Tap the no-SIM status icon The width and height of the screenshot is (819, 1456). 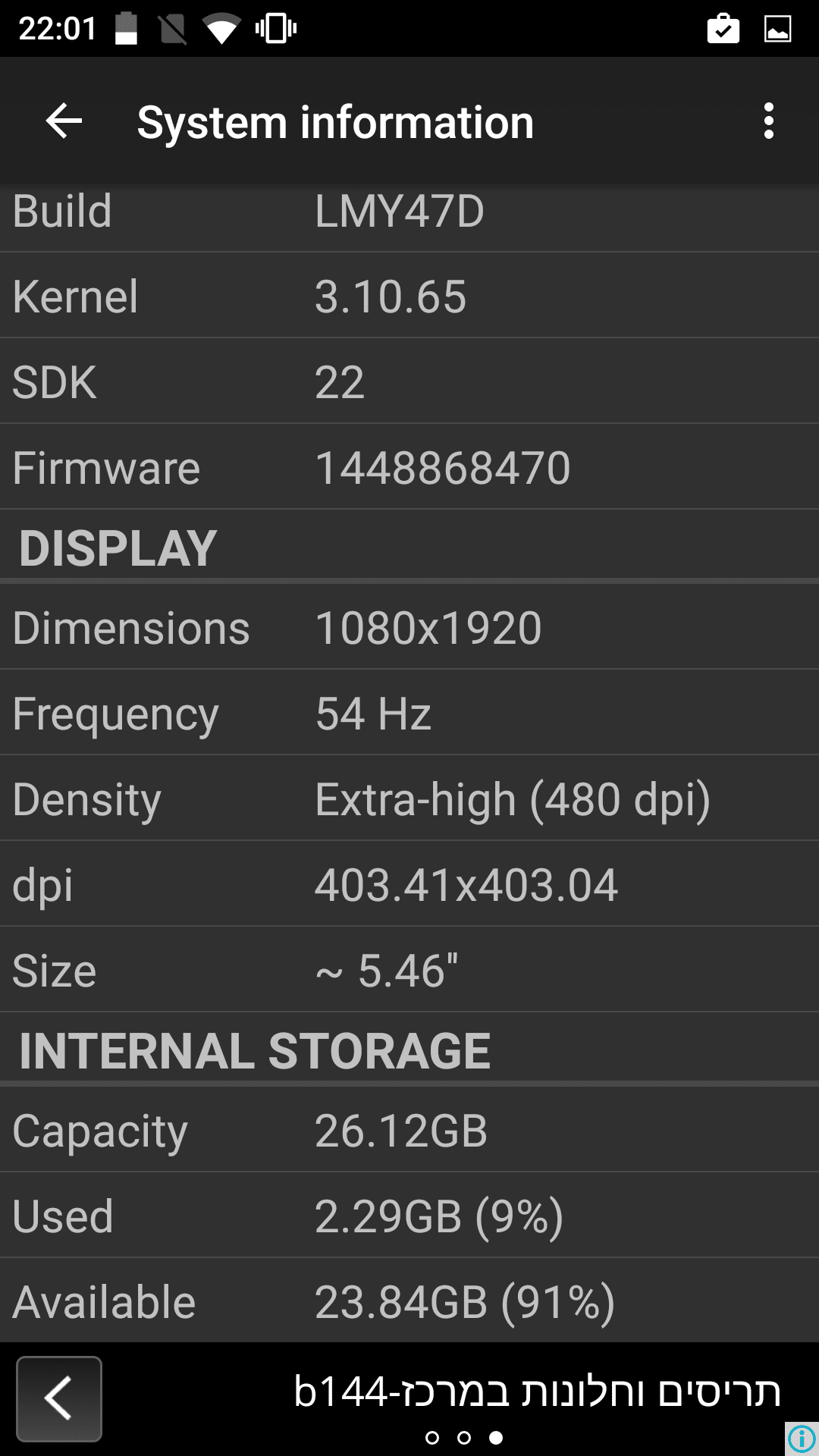coord(173,29)
